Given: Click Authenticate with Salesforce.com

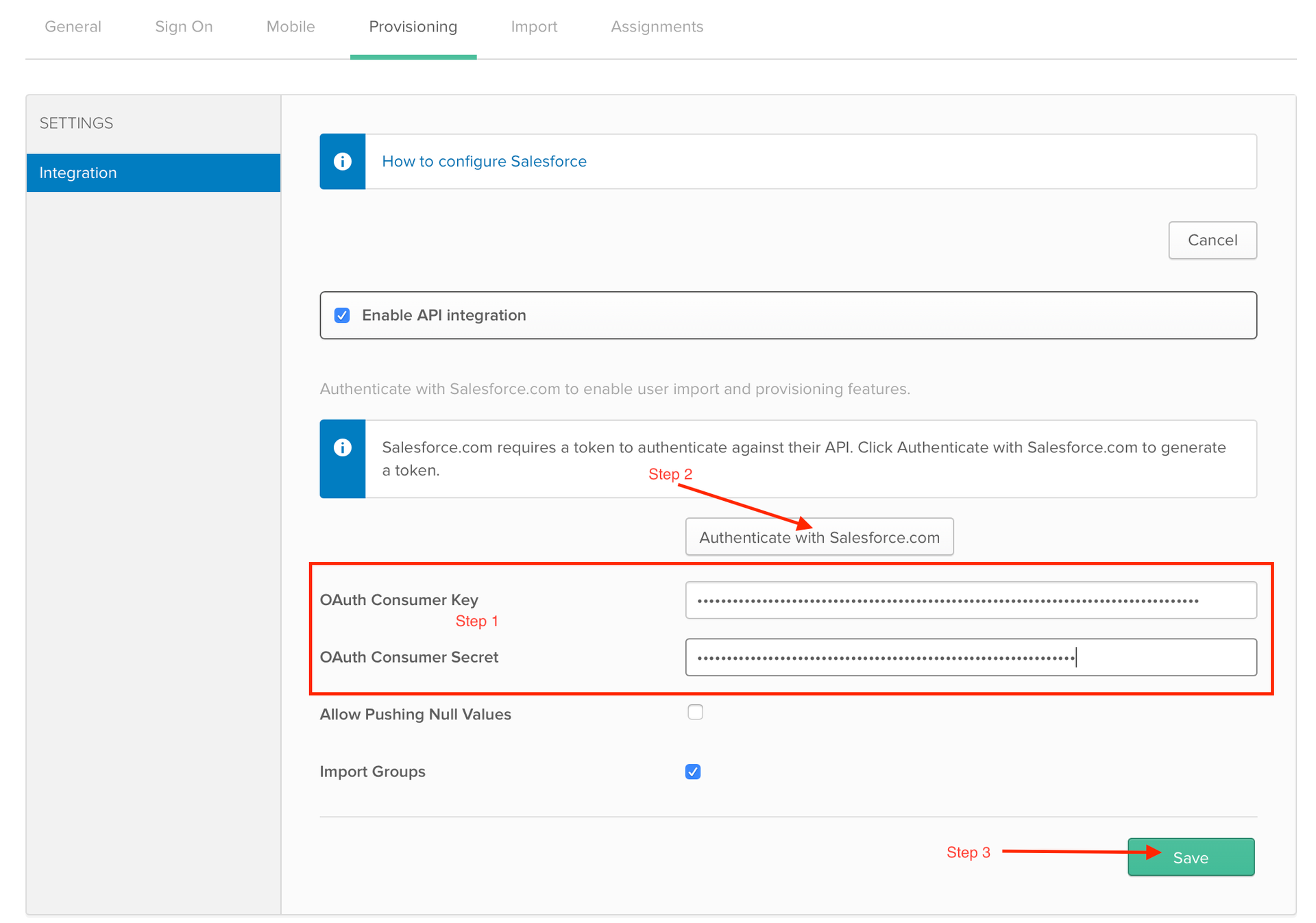Looking at the screenshot, I should click(x=819, y=537).
